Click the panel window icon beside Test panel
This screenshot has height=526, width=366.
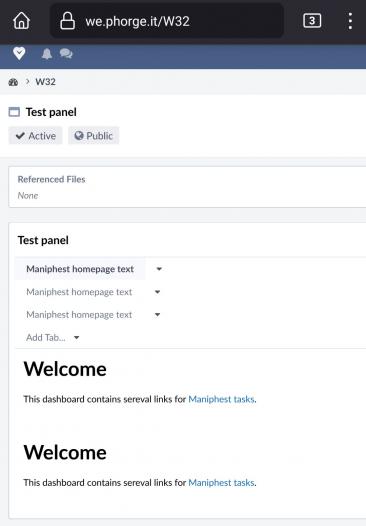point(14,112)
